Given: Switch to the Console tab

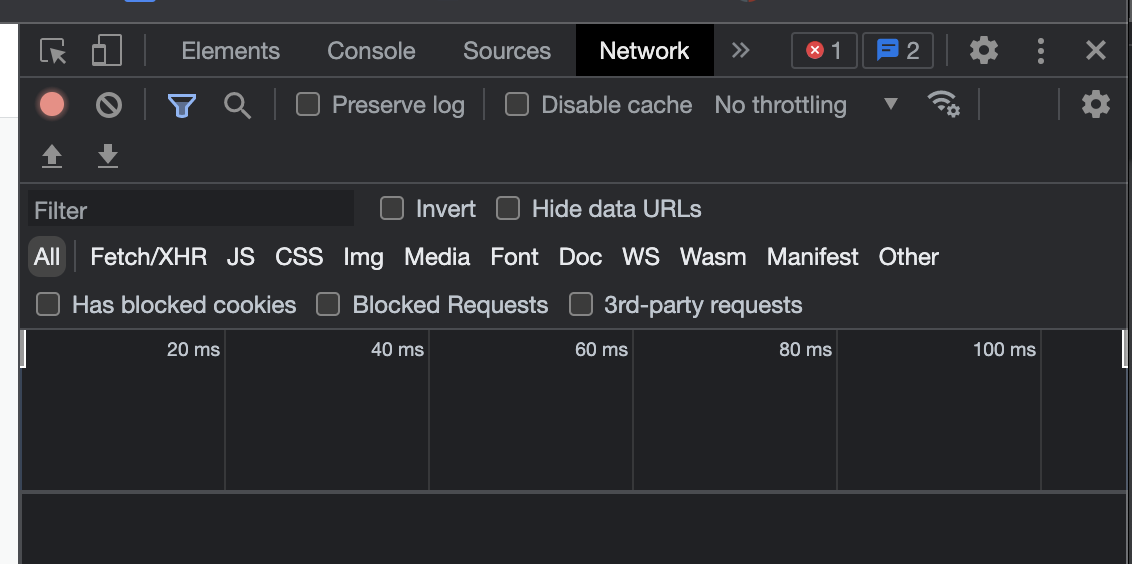Looking at the screenshot, I should [371, 51].
